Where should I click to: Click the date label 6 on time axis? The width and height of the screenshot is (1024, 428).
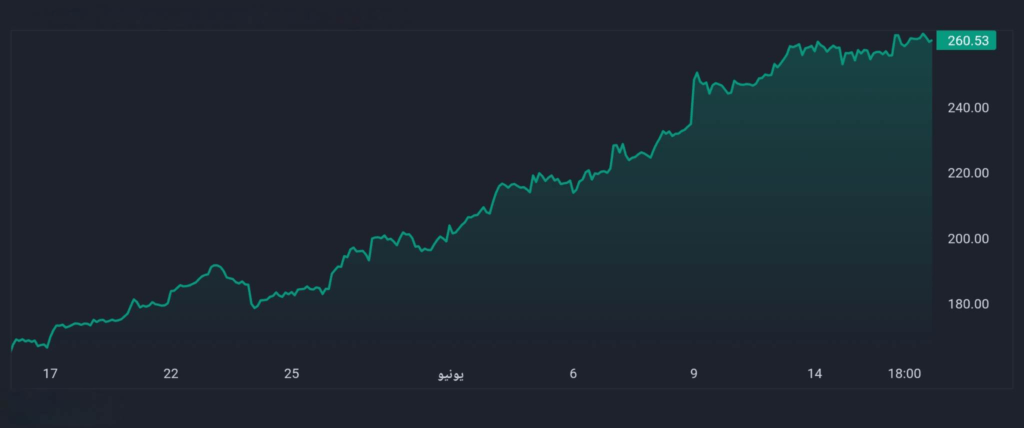click(x=573, y=374)
